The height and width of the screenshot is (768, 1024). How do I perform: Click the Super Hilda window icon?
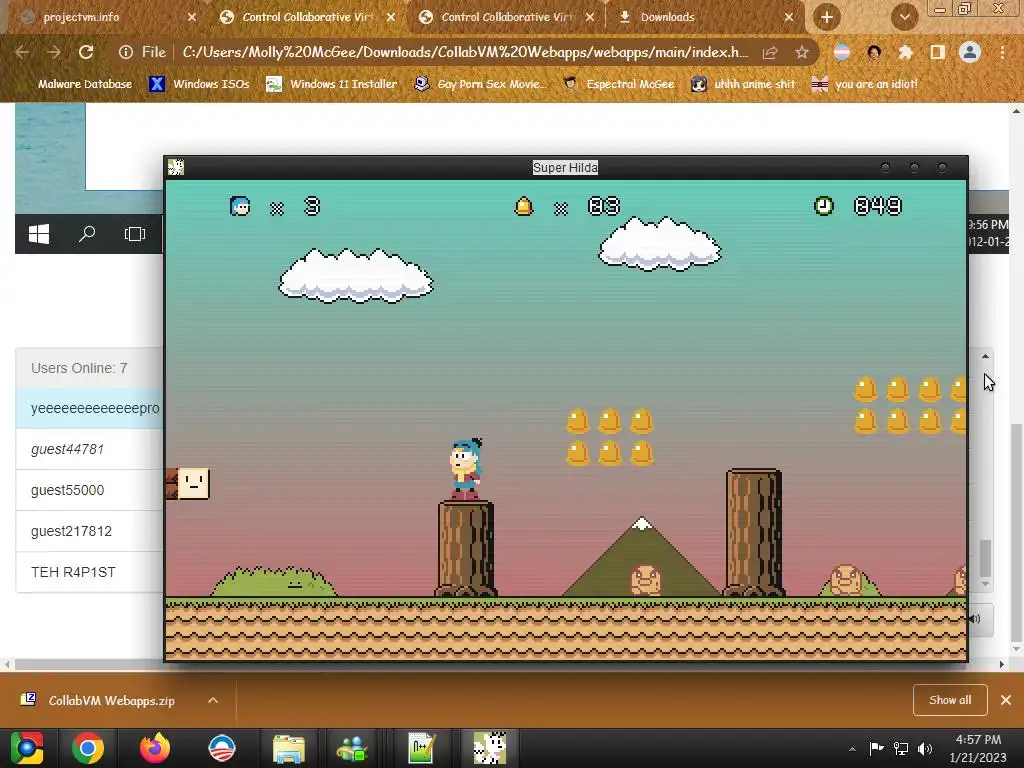tap(176, 167)
